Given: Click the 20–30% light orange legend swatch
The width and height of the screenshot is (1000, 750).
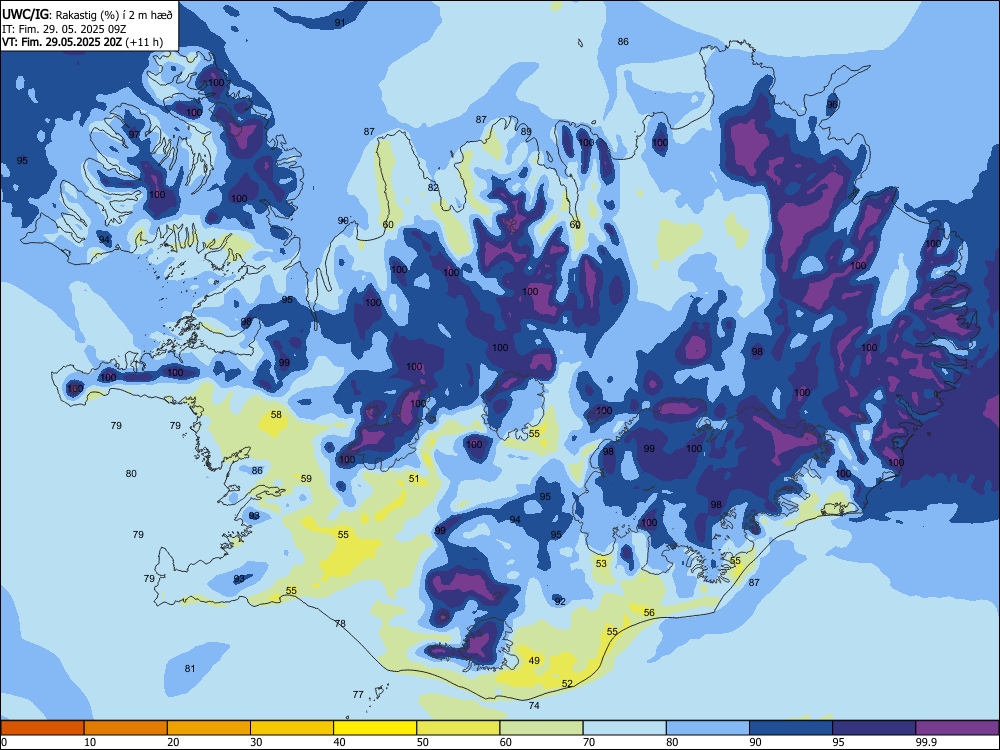Looking at the screenshot, I should [x=209, y=728].
